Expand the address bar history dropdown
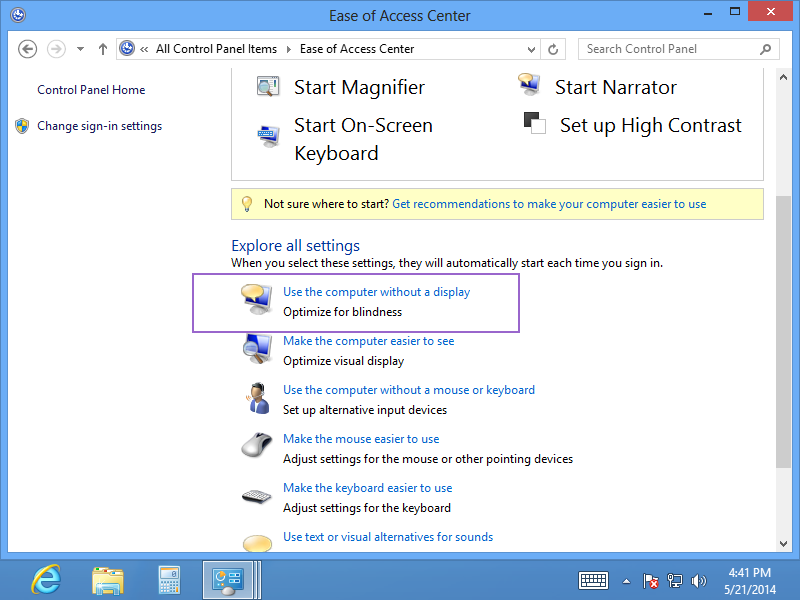The image size is (800, 600). pyautogui.click(x=531, y=49)
